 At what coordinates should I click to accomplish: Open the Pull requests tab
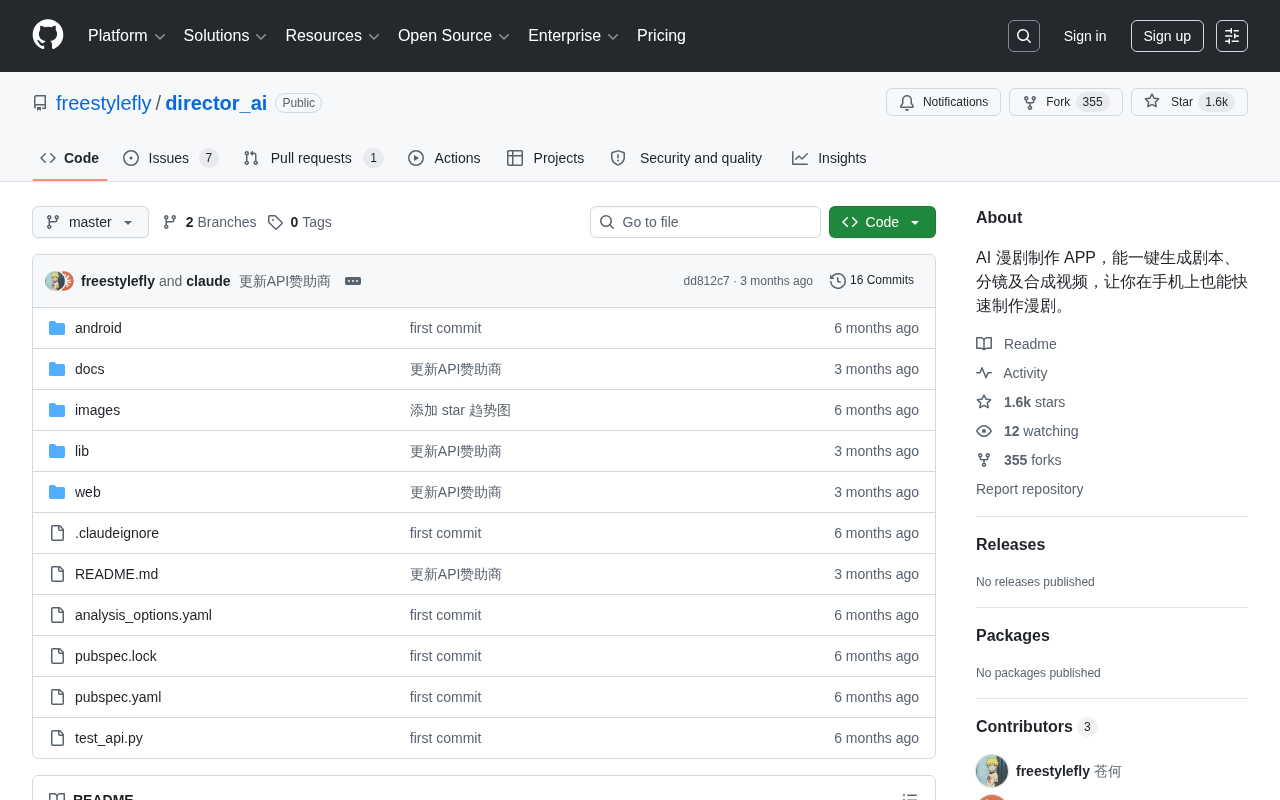coord(313,158)
